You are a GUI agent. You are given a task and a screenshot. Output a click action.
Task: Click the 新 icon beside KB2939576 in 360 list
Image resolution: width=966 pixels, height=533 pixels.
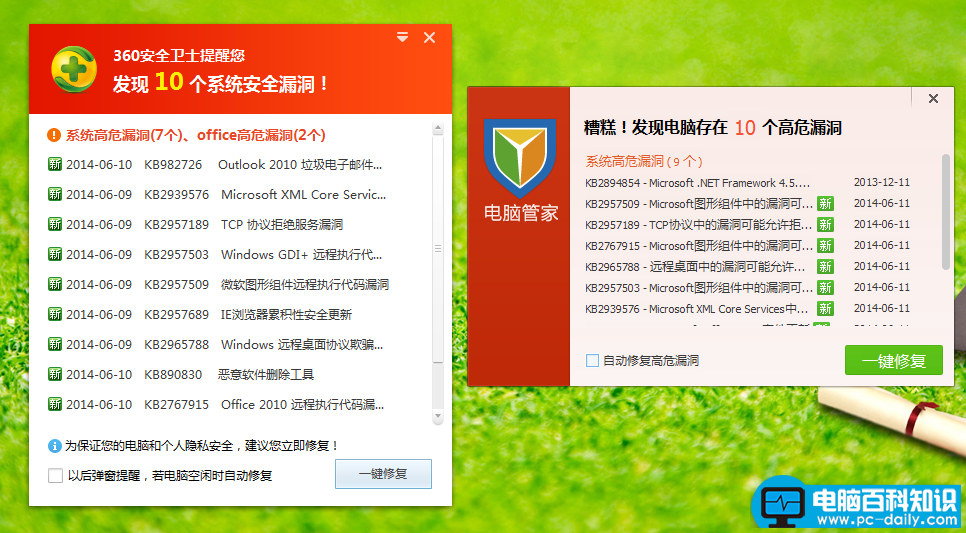pos(55,194)
